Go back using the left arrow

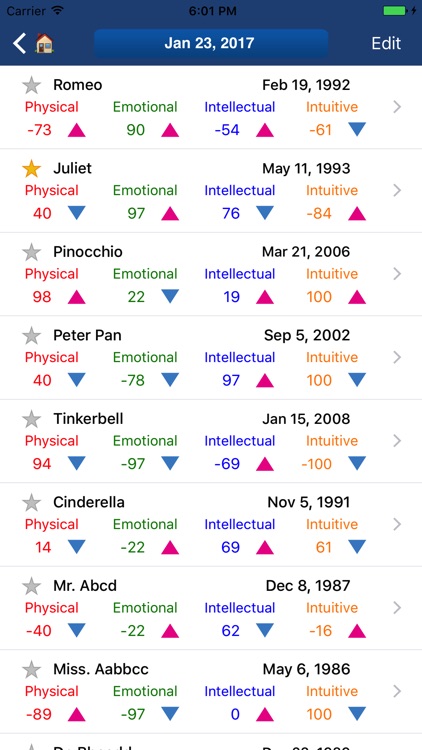click(19, 44)
